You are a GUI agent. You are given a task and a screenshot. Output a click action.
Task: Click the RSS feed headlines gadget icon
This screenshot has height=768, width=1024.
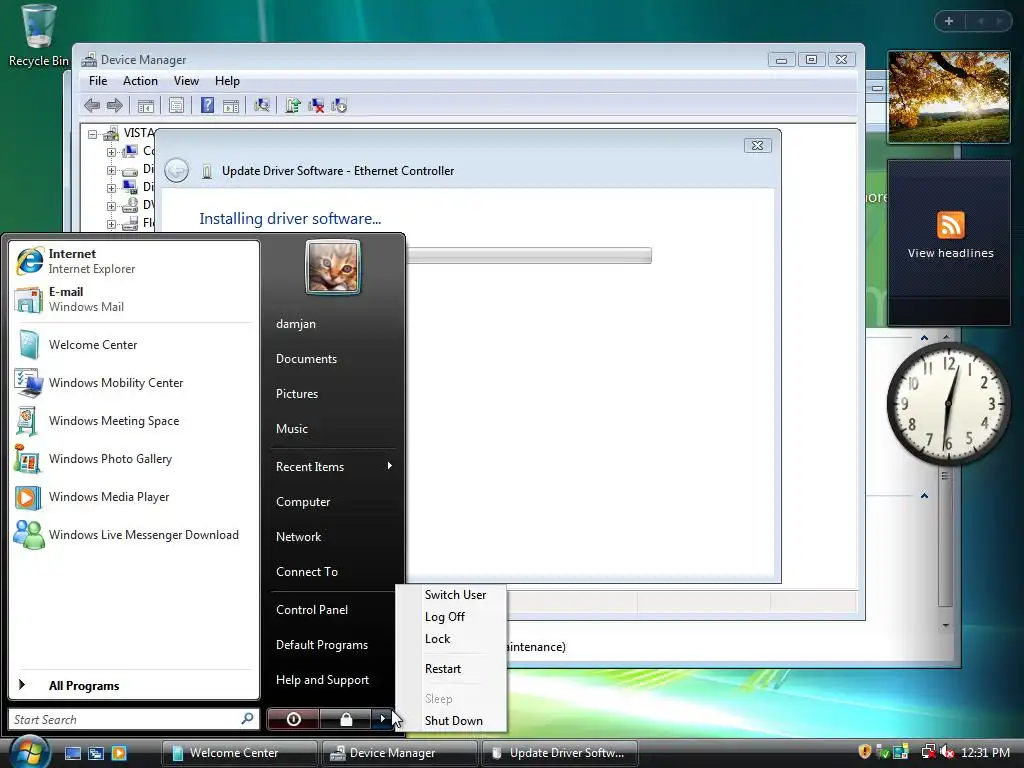(x=950, y=225)
